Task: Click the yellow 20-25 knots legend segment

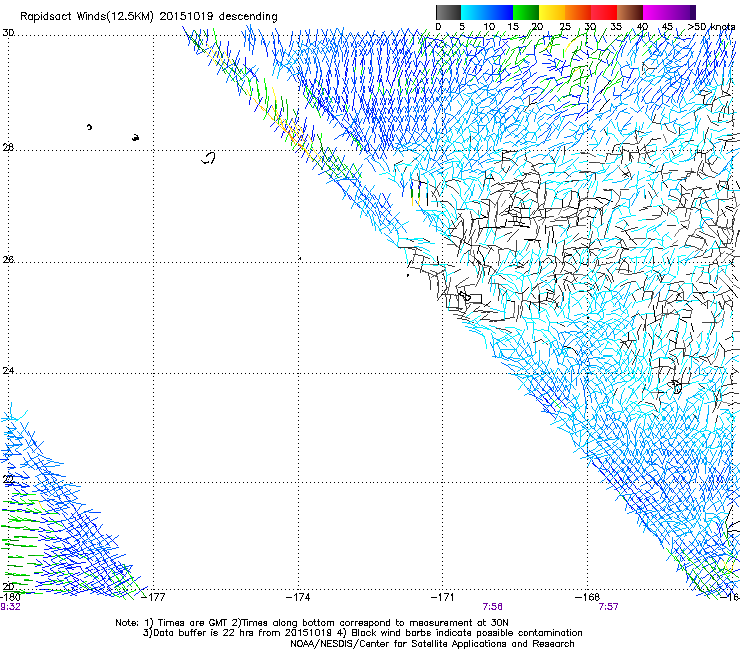Action: 552,12
